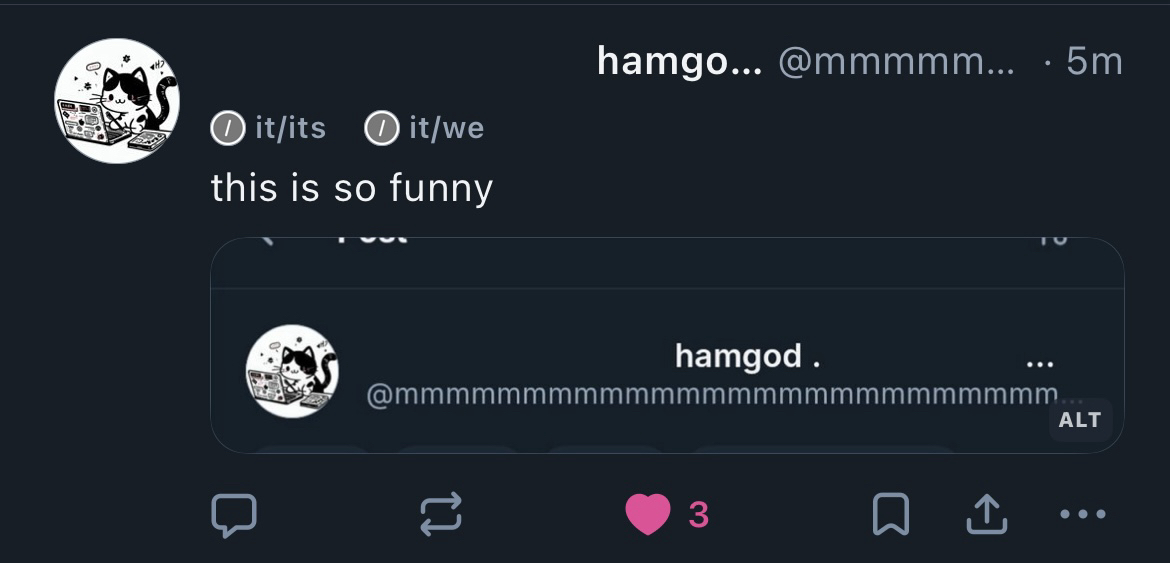Viewport: 1170px width, 563px height.
Task: Repost this post using the arrows icon
Action: tap(440, 515)
